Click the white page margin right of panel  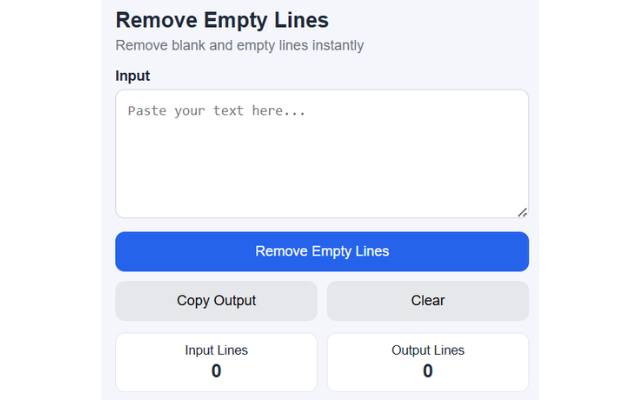[589, 200]
